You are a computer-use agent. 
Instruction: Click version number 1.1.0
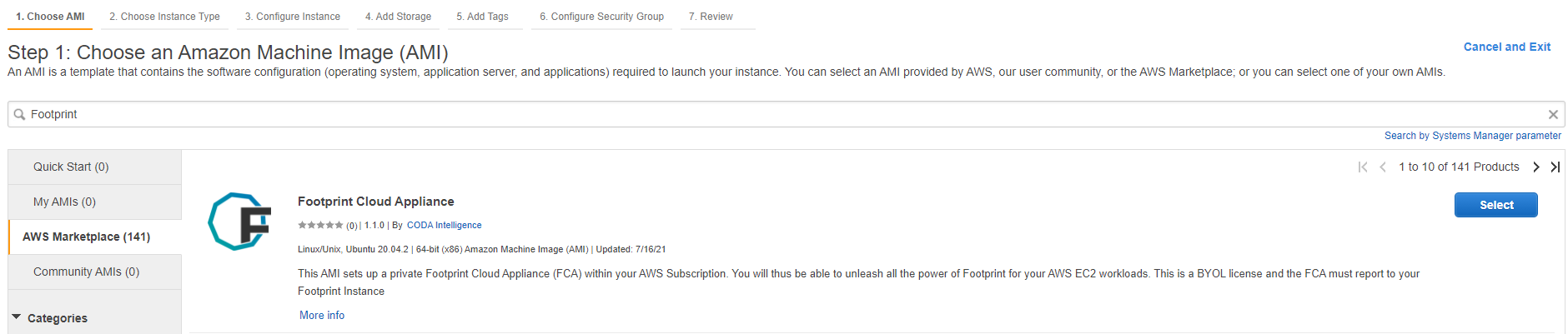pos(374,225)
